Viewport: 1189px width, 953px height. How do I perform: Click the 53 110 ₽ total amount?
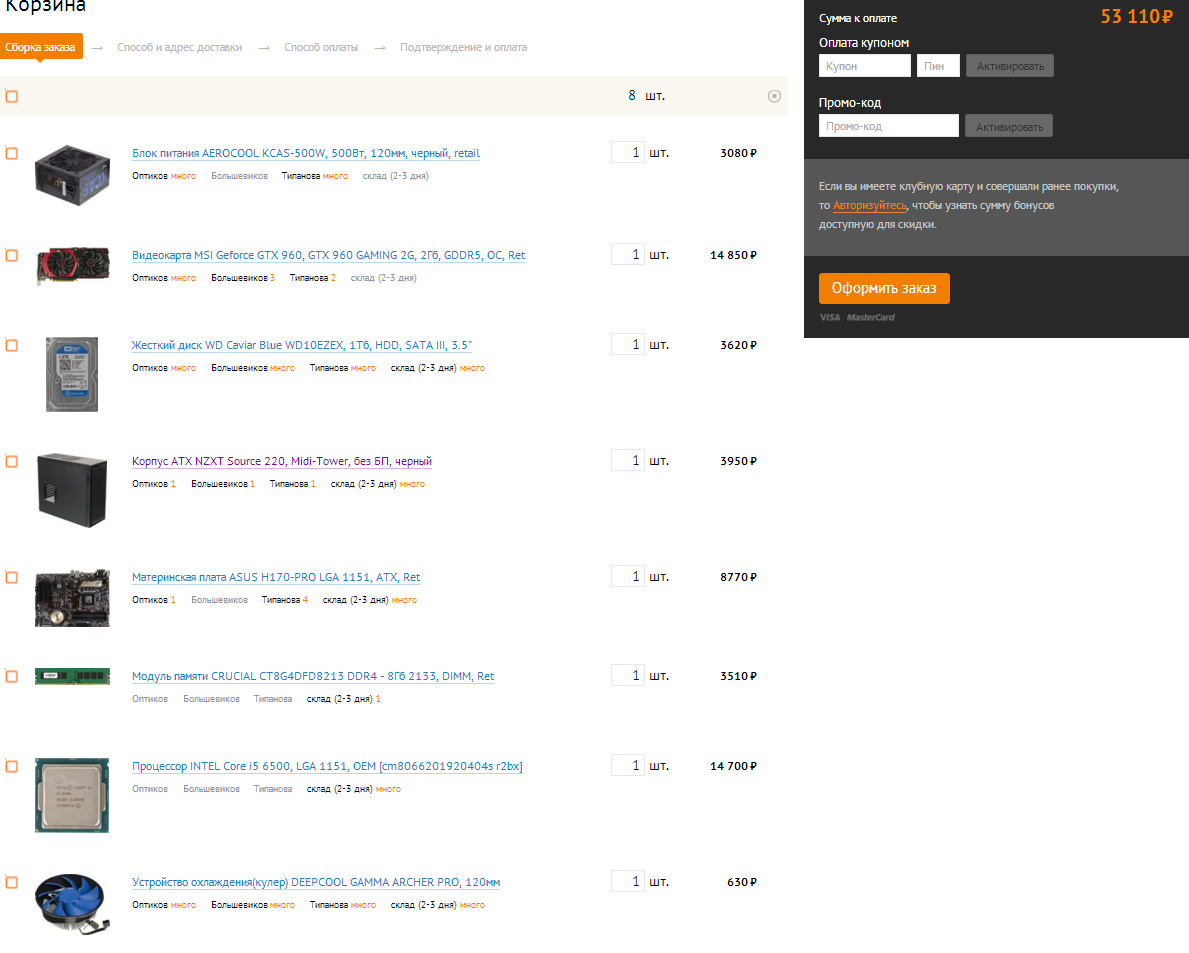(1136, 17)
